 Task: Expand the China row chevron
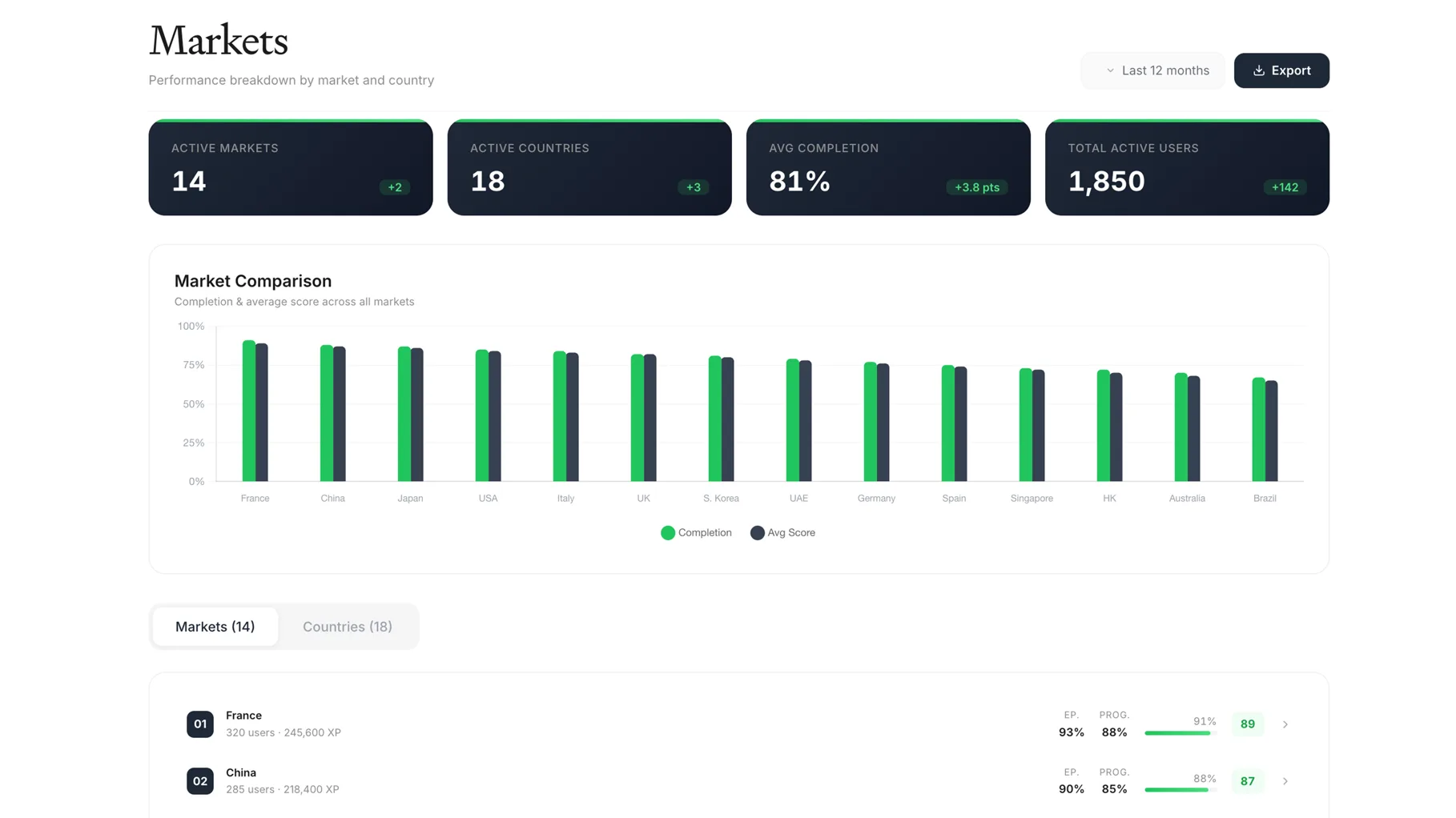click(1285, 780)
